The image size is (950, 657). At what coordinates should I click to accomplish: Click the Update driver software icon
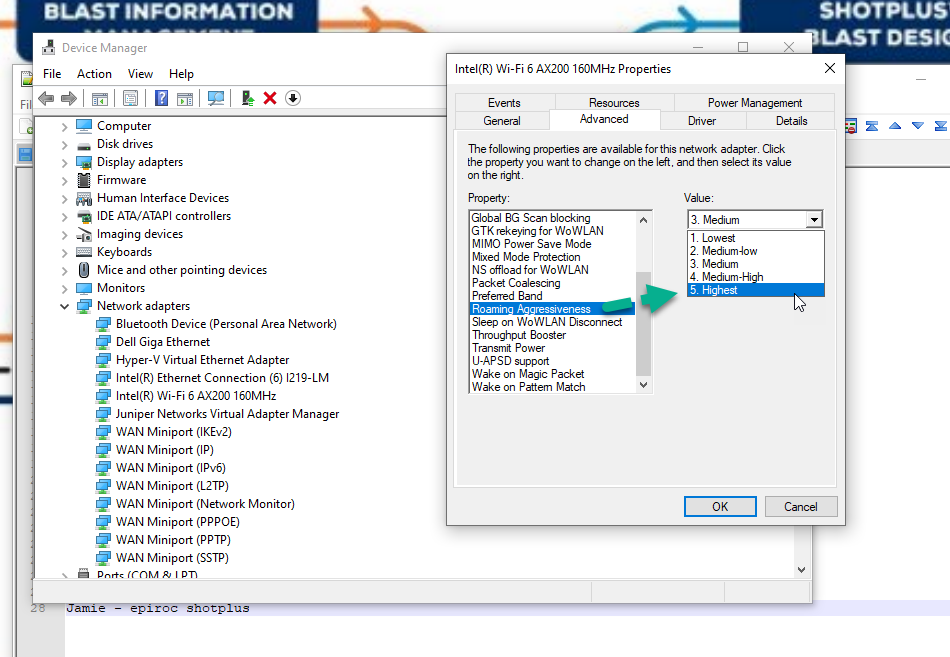(247, 97)
